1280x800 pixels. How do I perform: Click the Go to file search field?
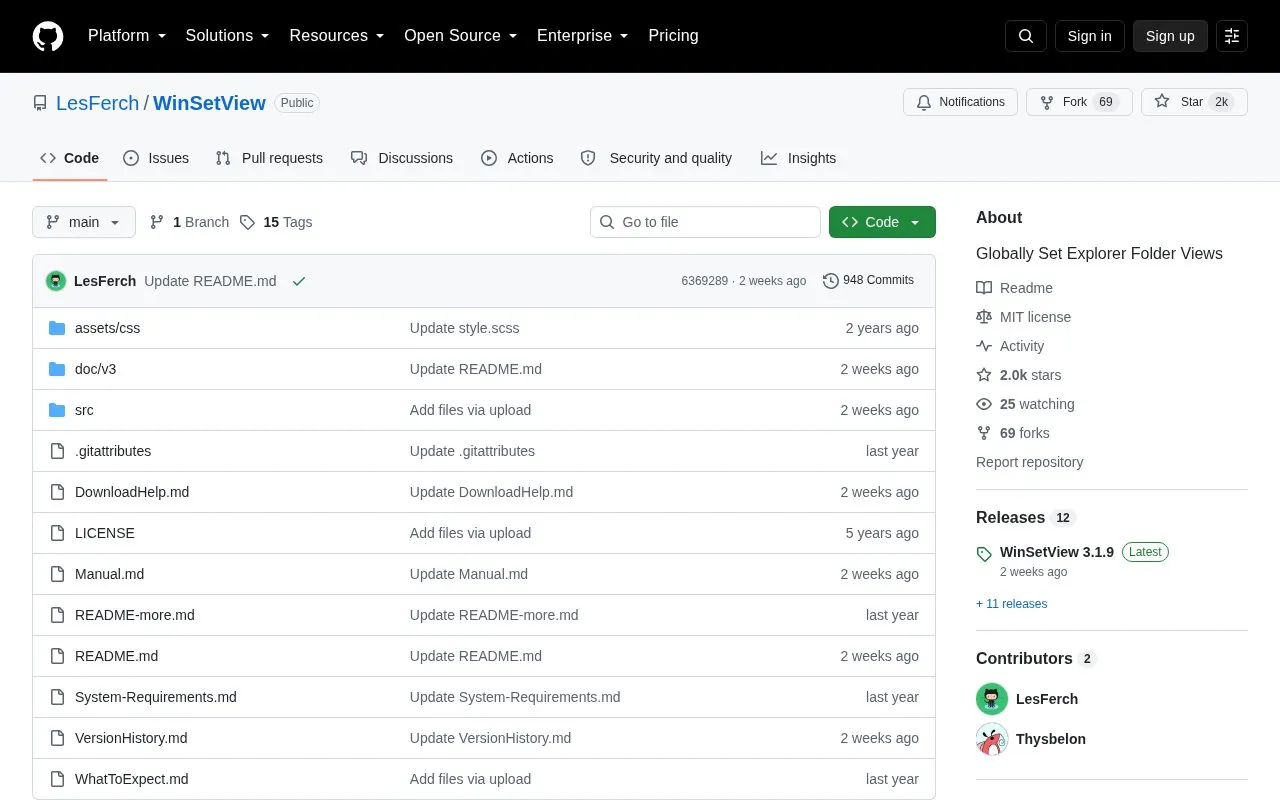(x=705, y=222)
